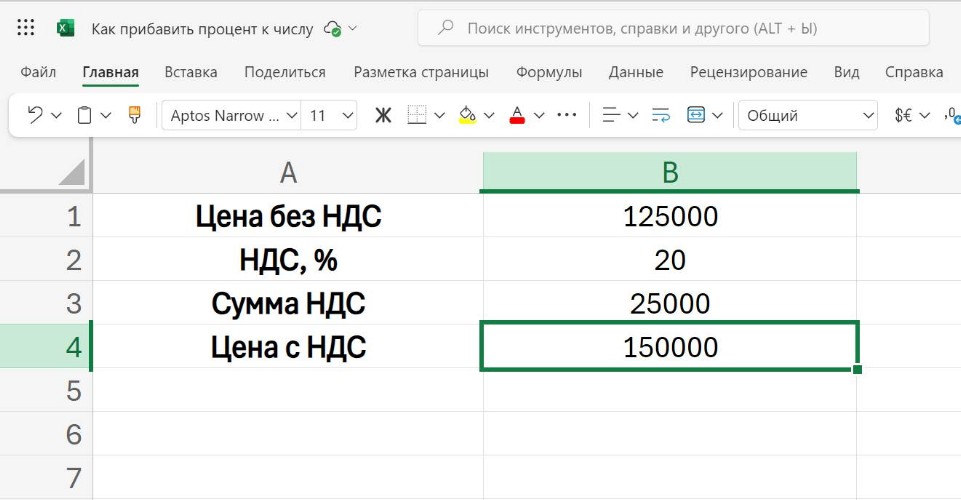Toggle wrap text in cell
Image resolution: width=961 pixels, height=500 pixels.
tap(660, 116)
